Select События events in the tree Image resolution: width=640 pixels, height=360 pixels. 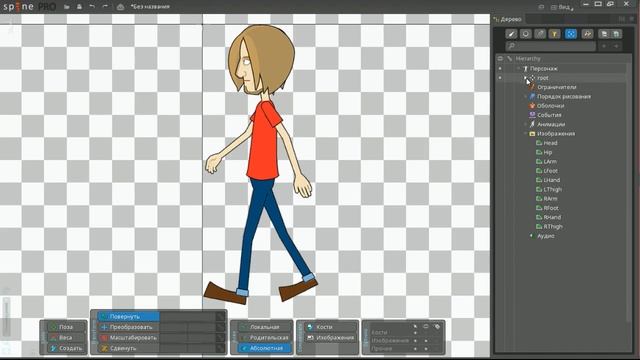pos(549,115)
